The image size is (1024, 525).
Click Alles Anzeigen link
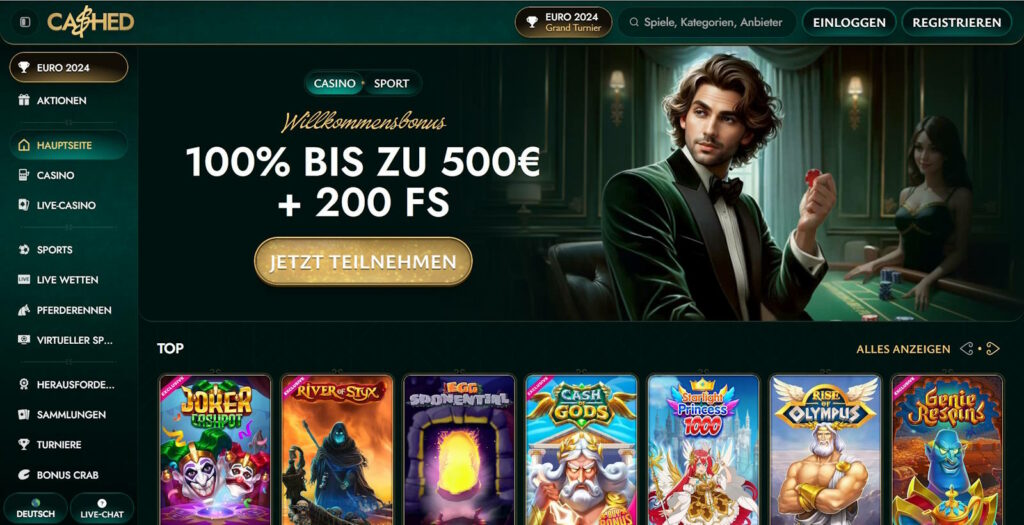903,349
